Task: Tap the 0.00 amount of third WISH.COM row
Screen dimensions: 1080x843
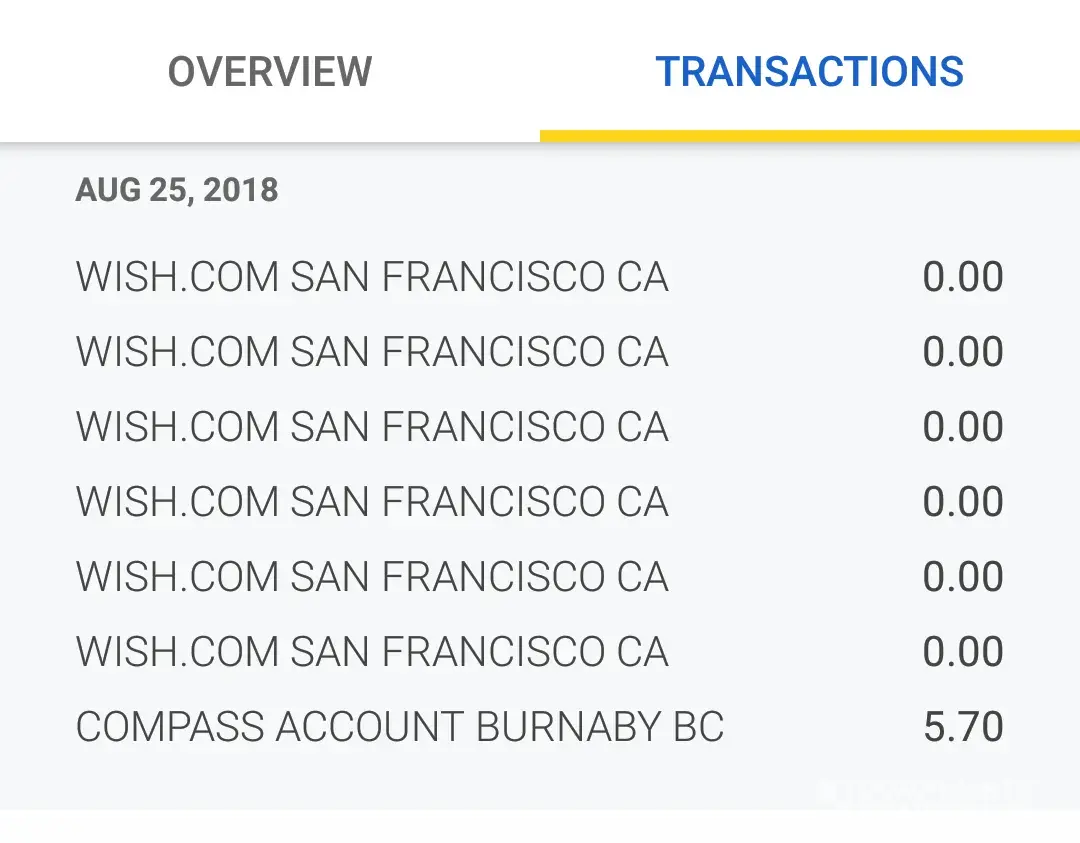Action: [x=963, y=427]
